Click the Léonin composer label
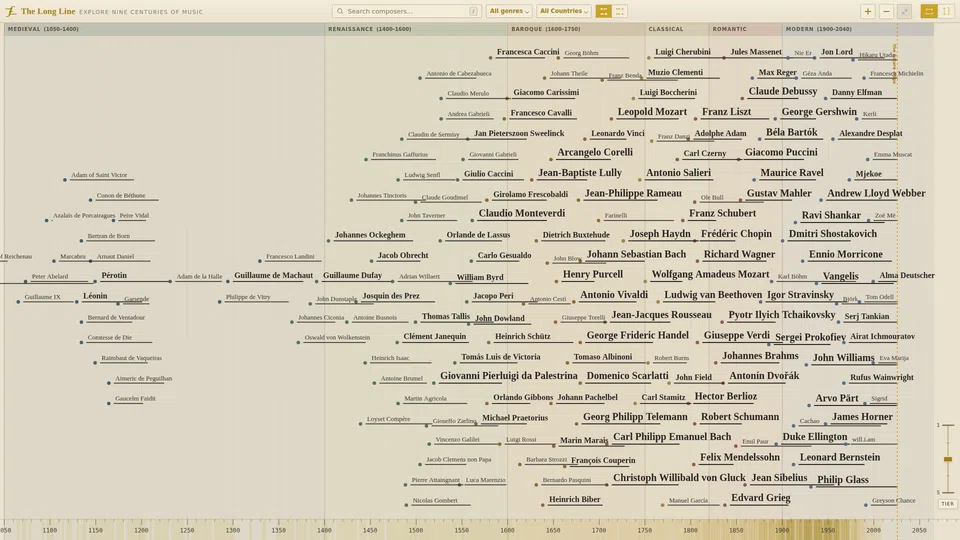 coord(95,296)
